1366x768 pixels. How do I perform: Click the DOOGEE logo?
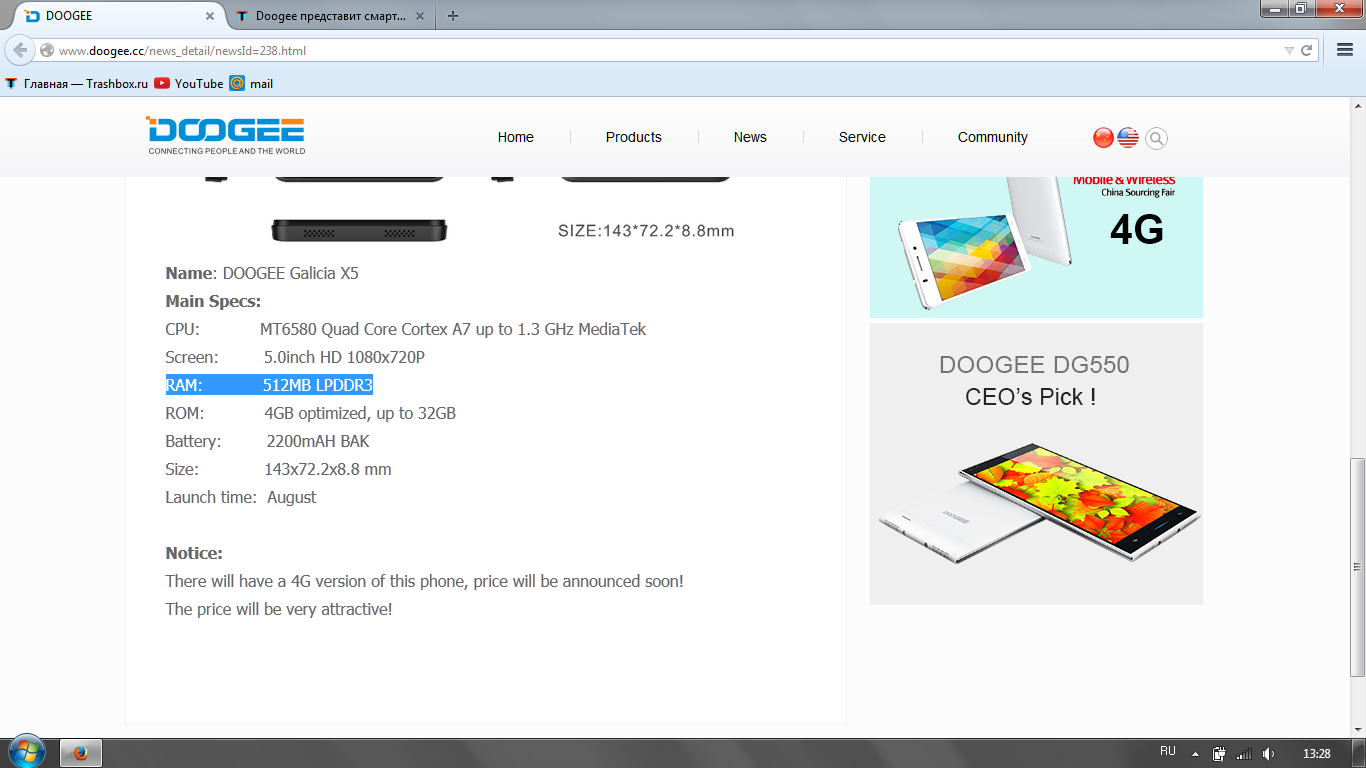click(x=226, y=135)
